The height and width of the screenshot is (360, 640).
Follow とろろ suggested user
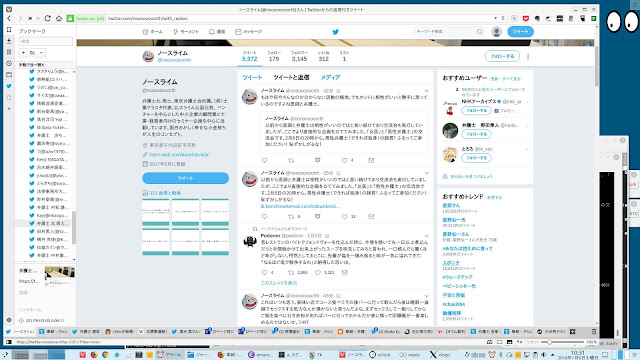[x=476, y=158]
